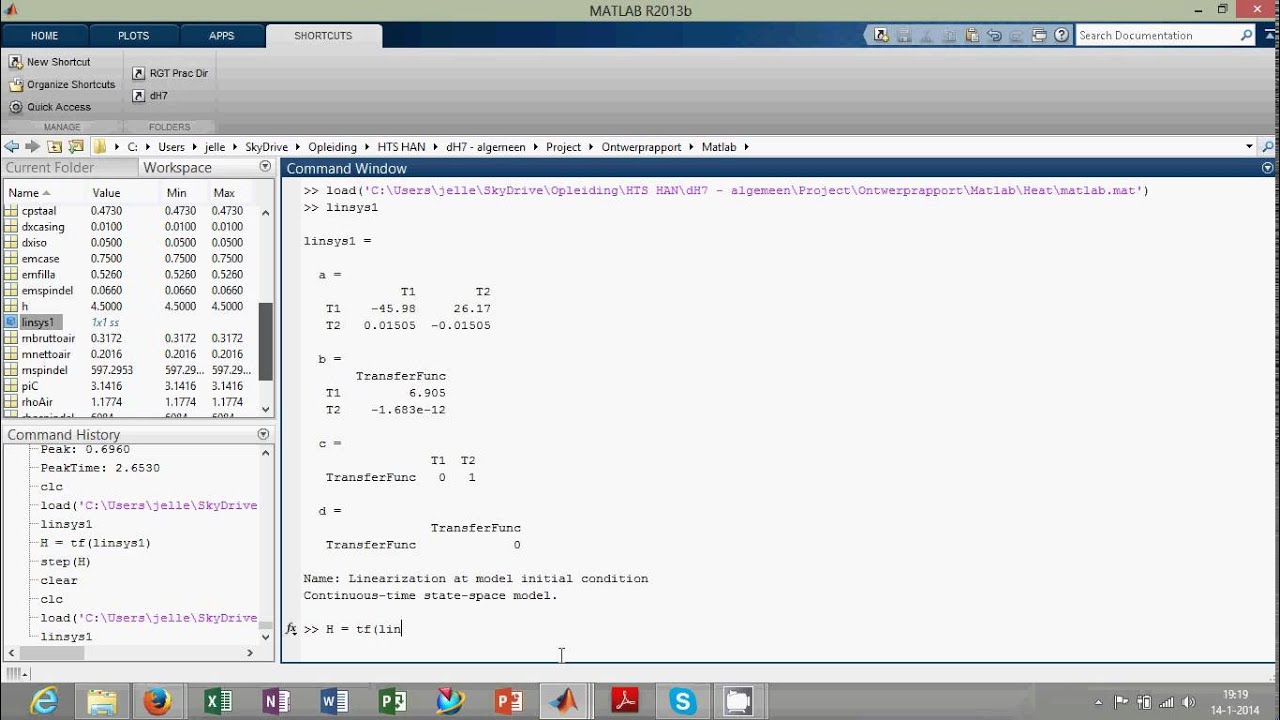
Task: Expand the arrow after Matlab in path
Action: 745,147
